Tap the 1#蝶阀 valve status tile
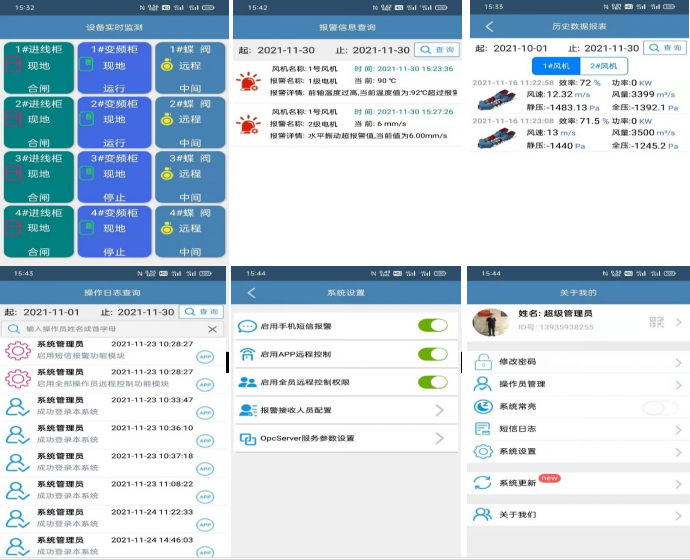 point(190,66)
